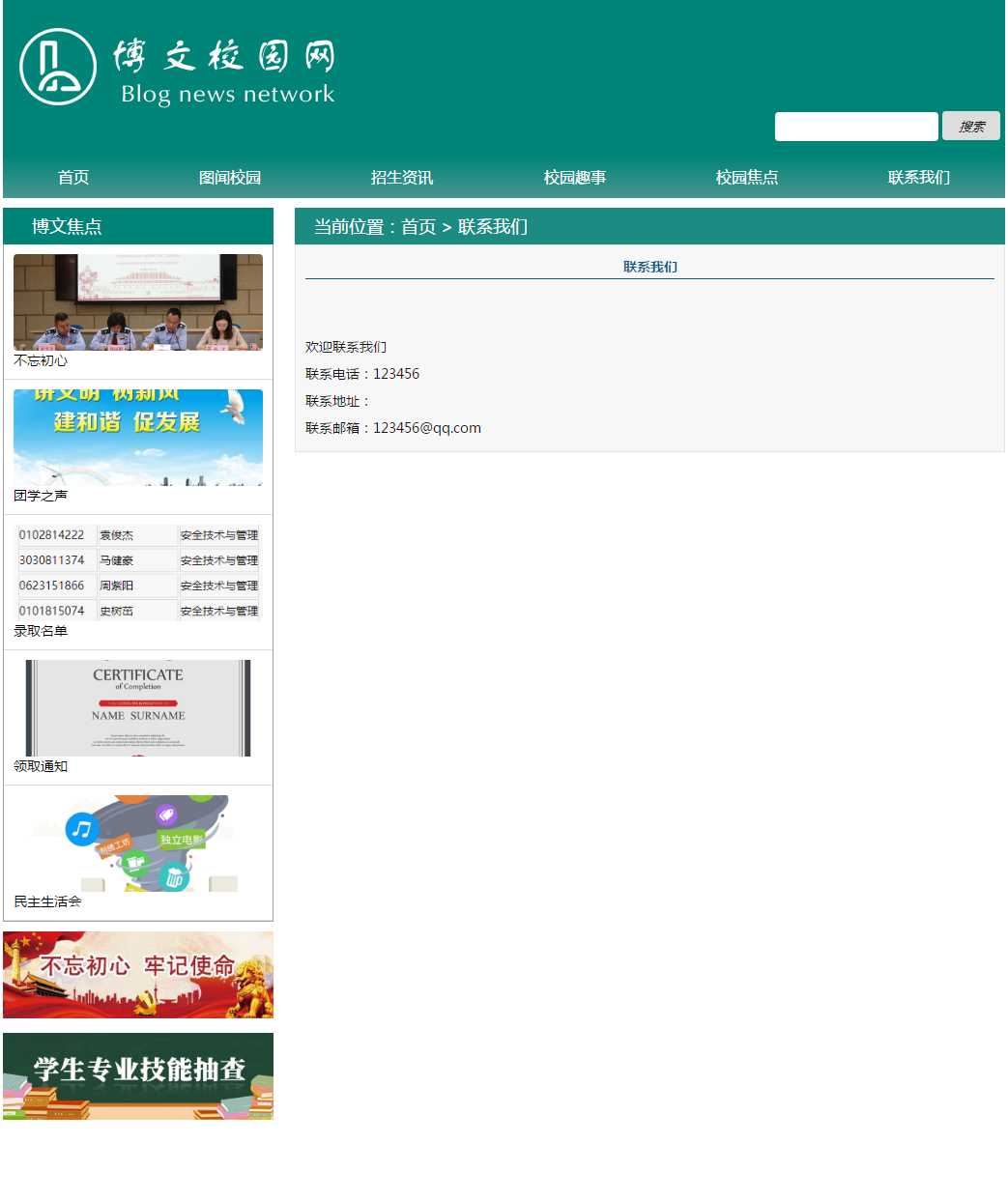1008x1201 pixels.
Task: Open the 首页 navigation menu item
Action: coord(73,178)
